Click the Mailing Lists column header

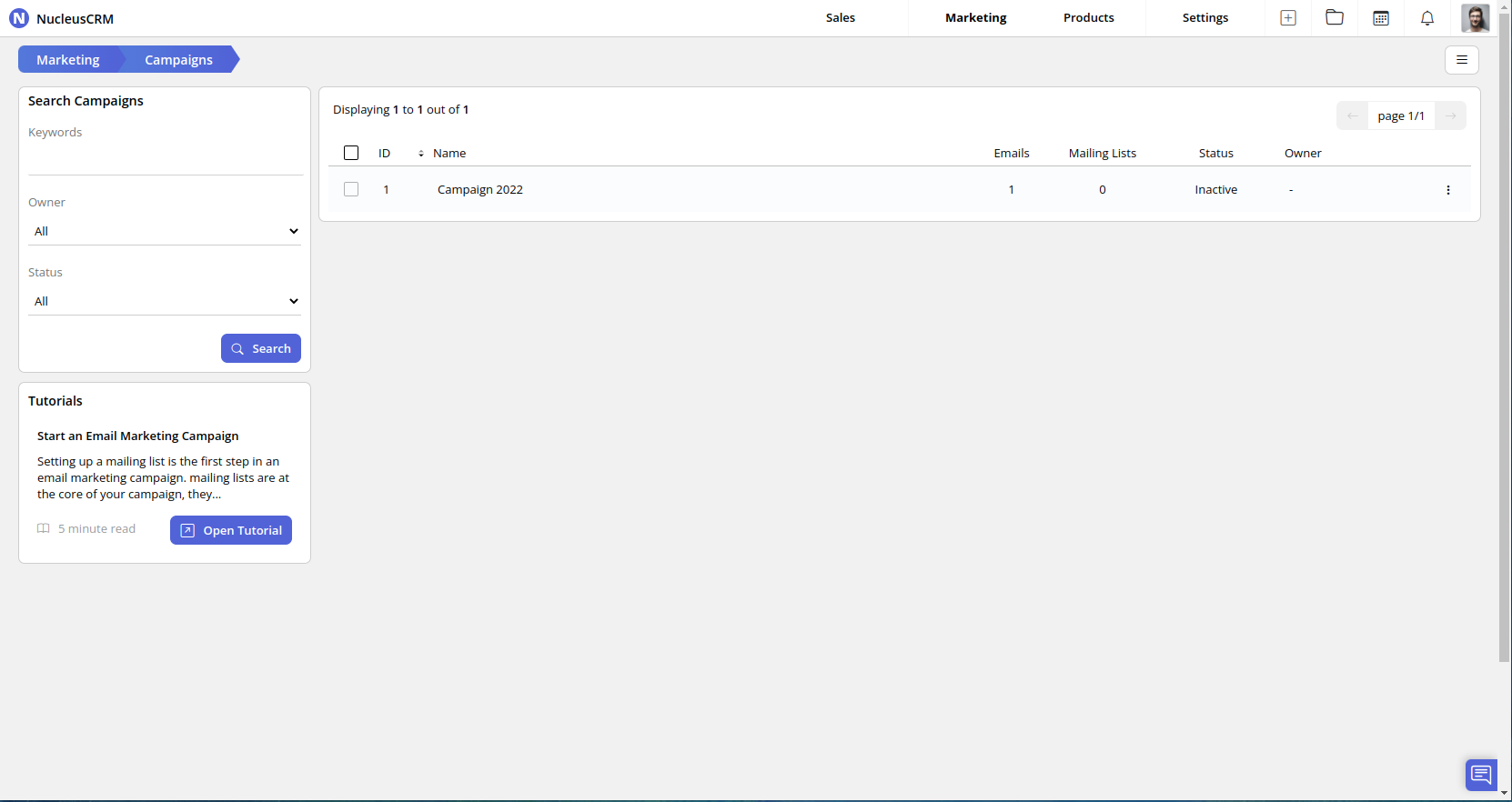(1103, 154)
